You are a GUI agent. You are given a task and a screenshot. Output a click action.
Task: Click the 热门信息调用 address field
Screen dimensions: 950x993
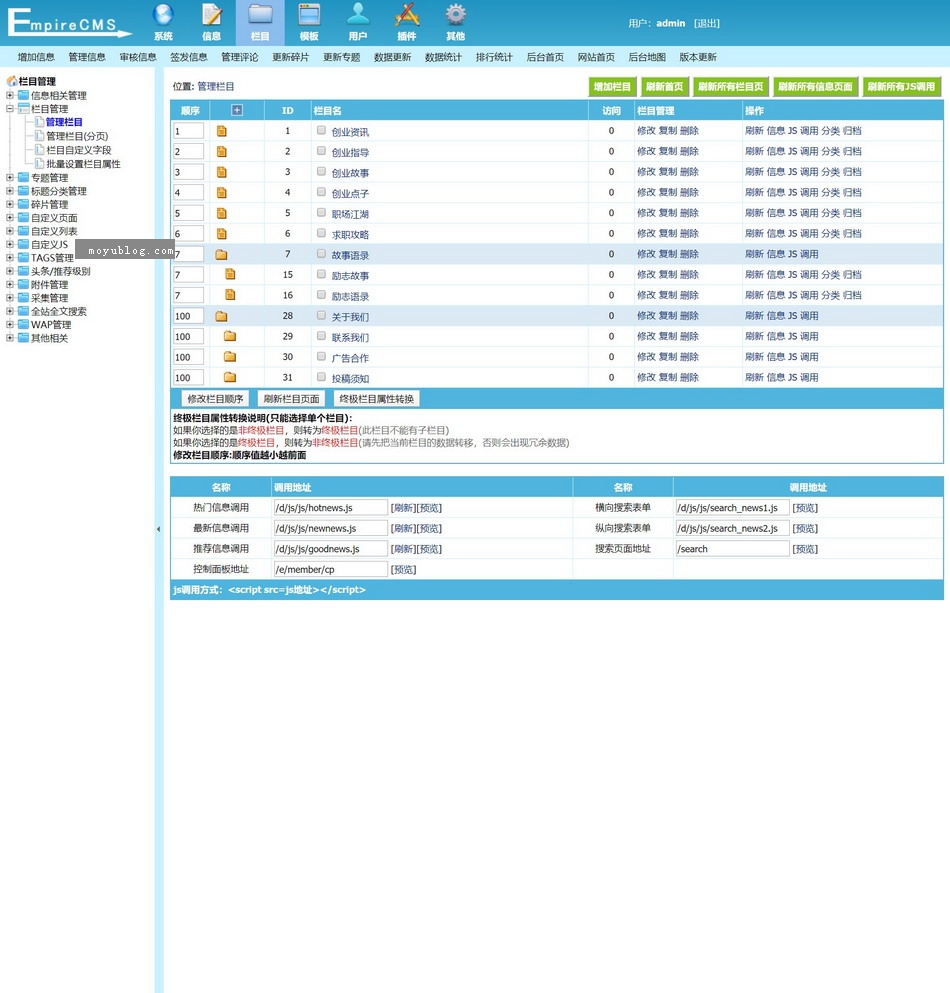point(330,508)
